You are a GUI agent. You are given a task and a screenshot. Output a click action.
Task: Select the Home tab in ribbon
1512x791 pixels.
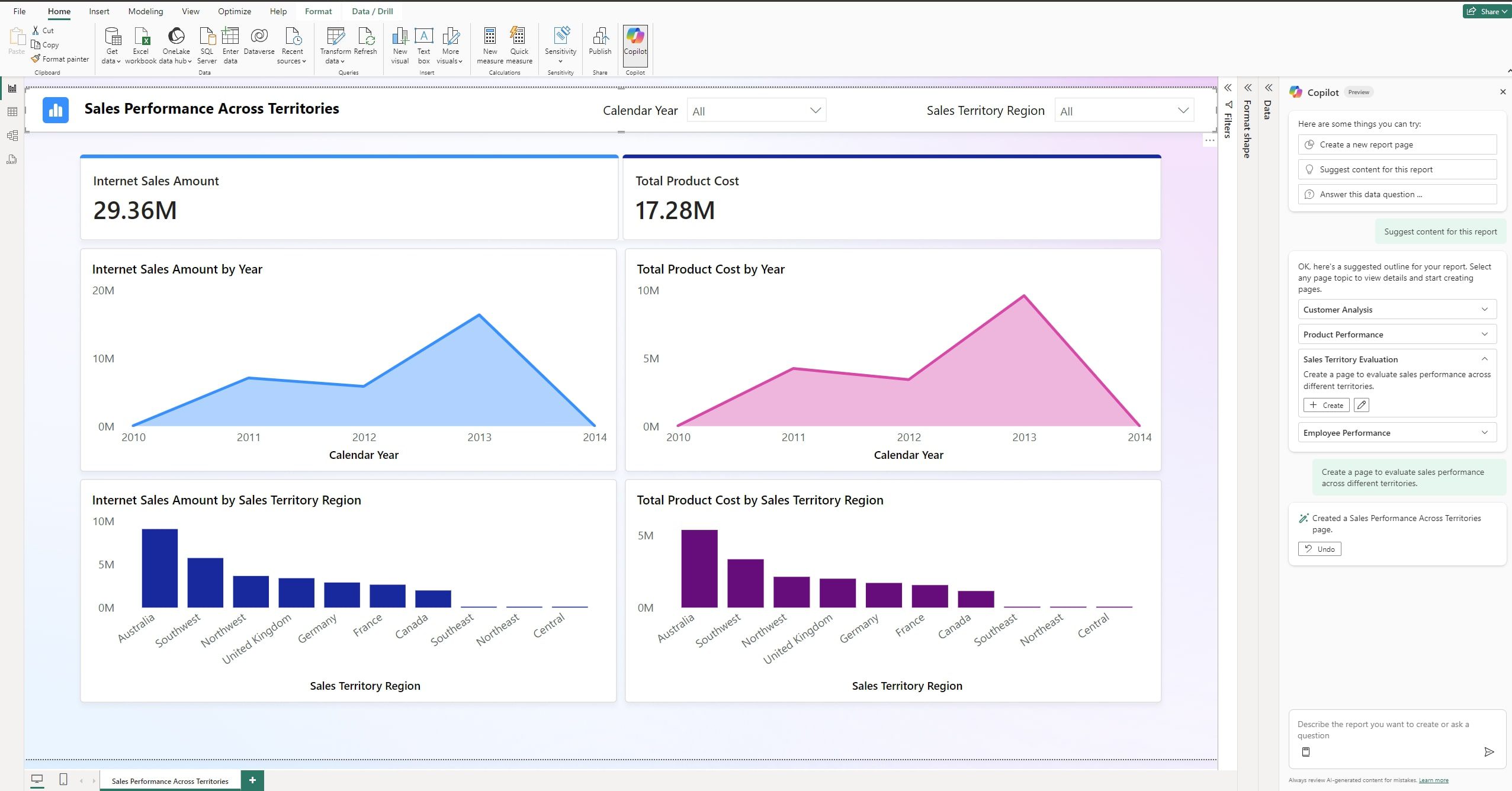[x=58, y=11]
